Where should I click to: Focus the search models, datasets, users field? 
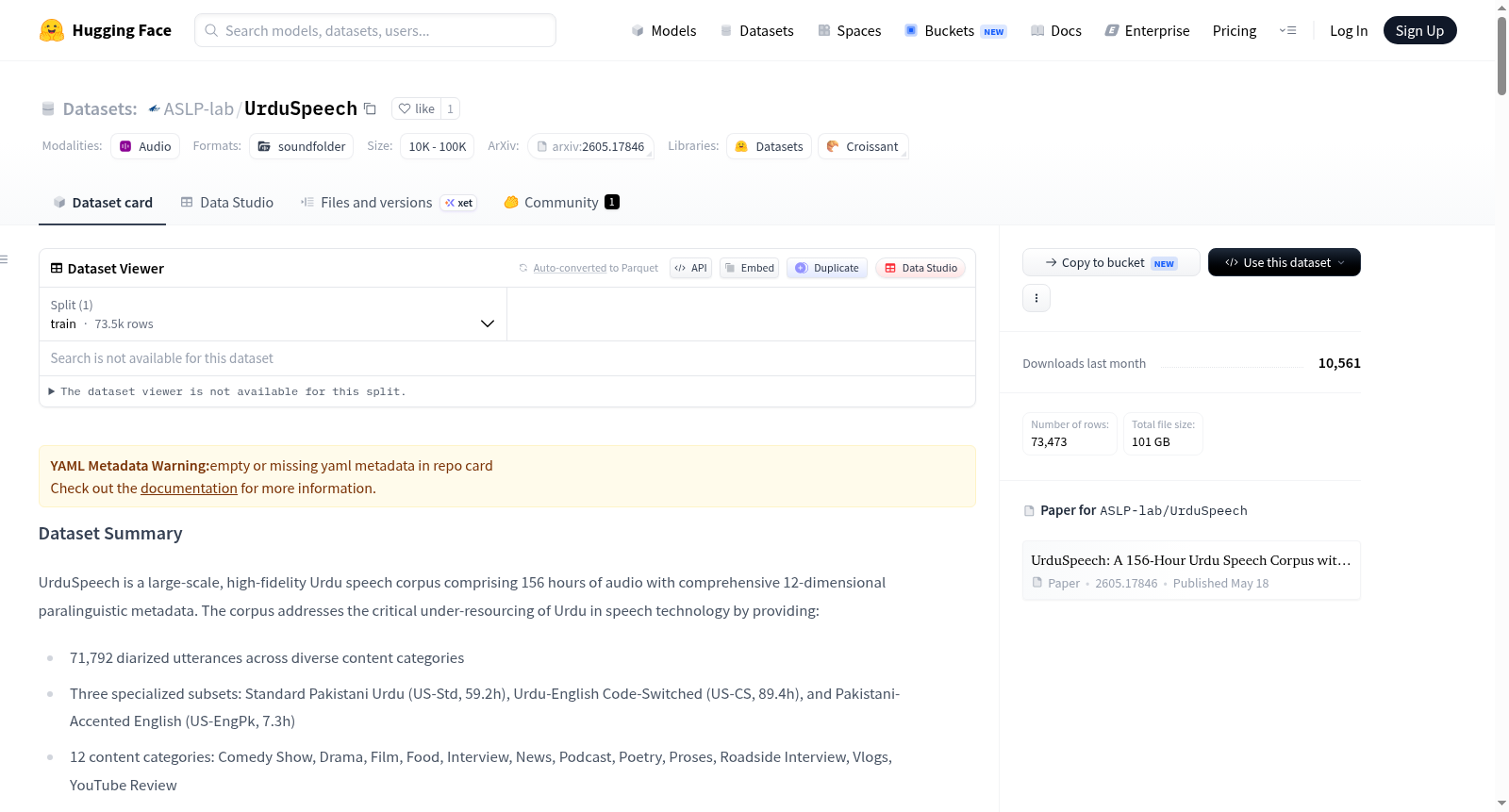tap(375, 30)
